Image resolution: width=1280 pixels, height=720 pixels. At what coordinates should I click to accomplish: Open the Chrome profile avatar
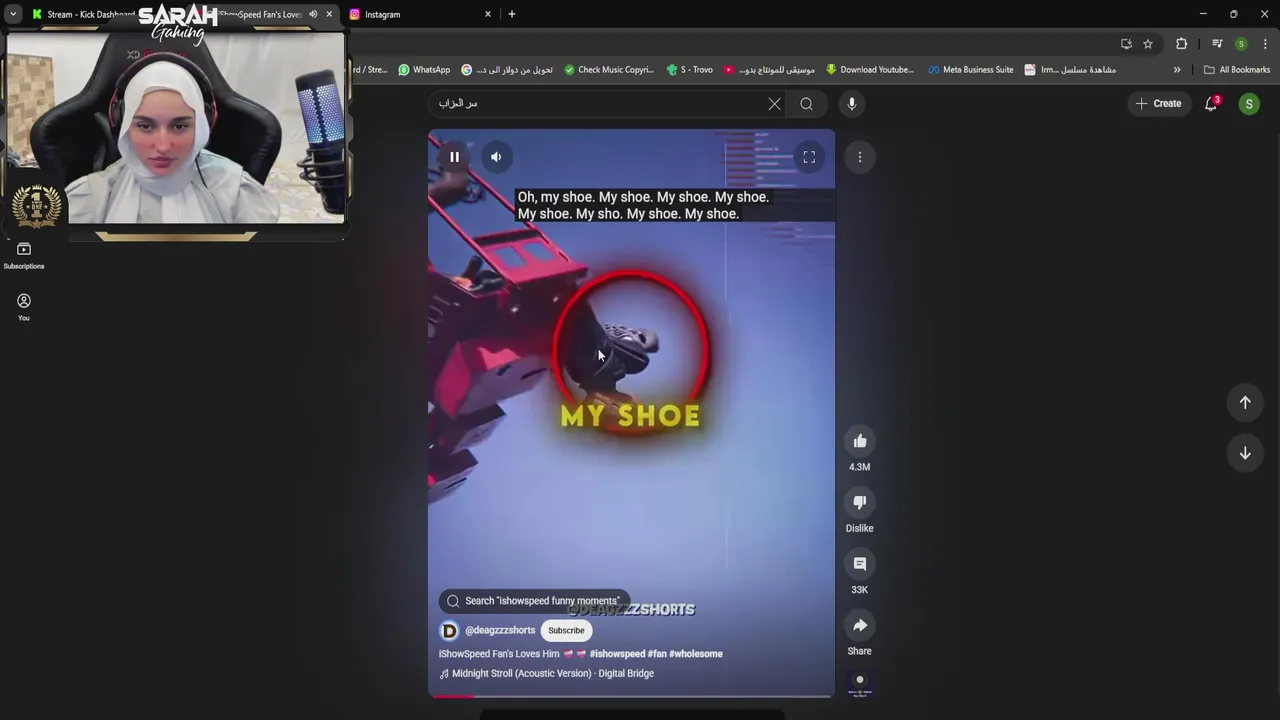[x=1242, y=44]
